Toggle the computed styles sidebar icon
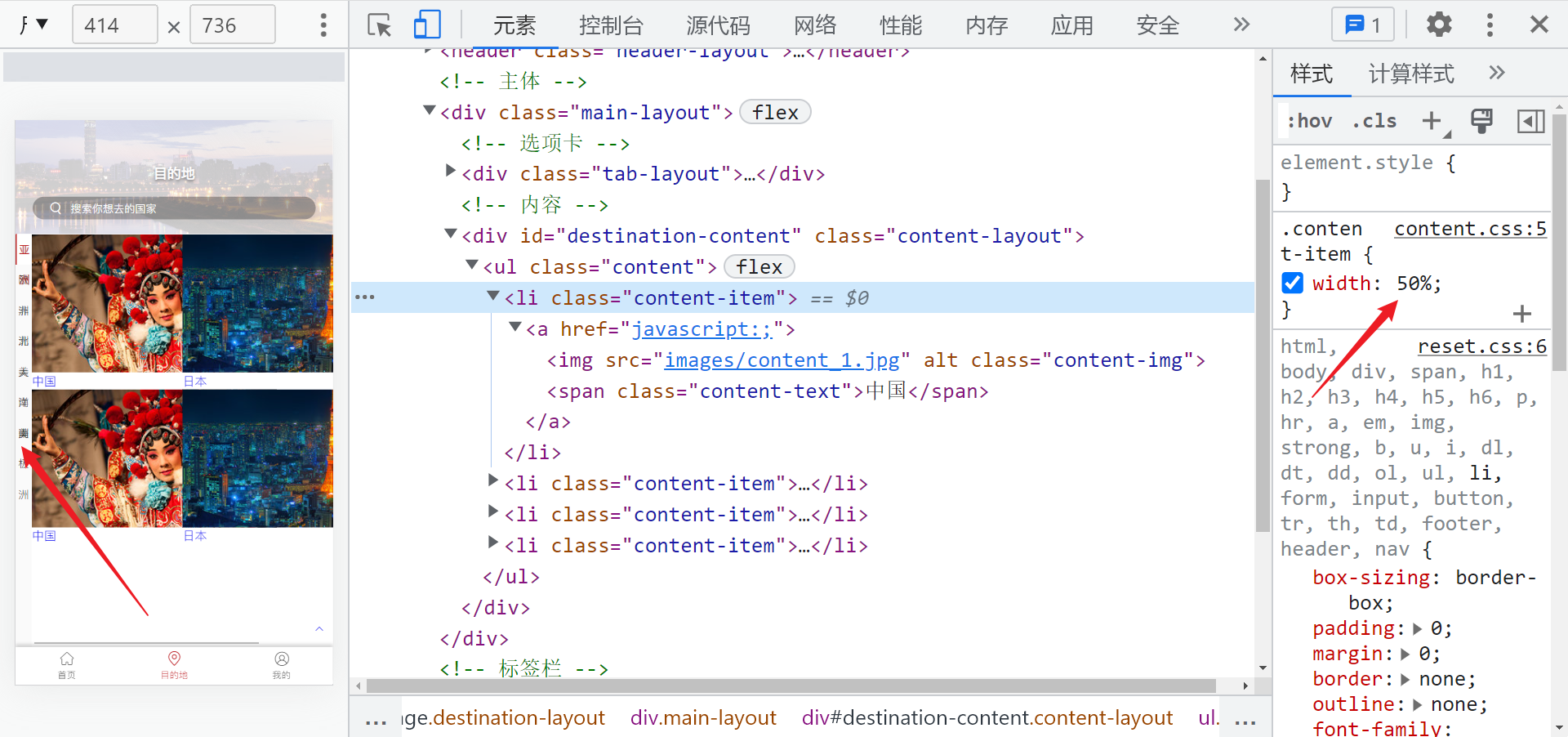The width and height of the screenshot is (1568, 737). tap(1531, 121)
